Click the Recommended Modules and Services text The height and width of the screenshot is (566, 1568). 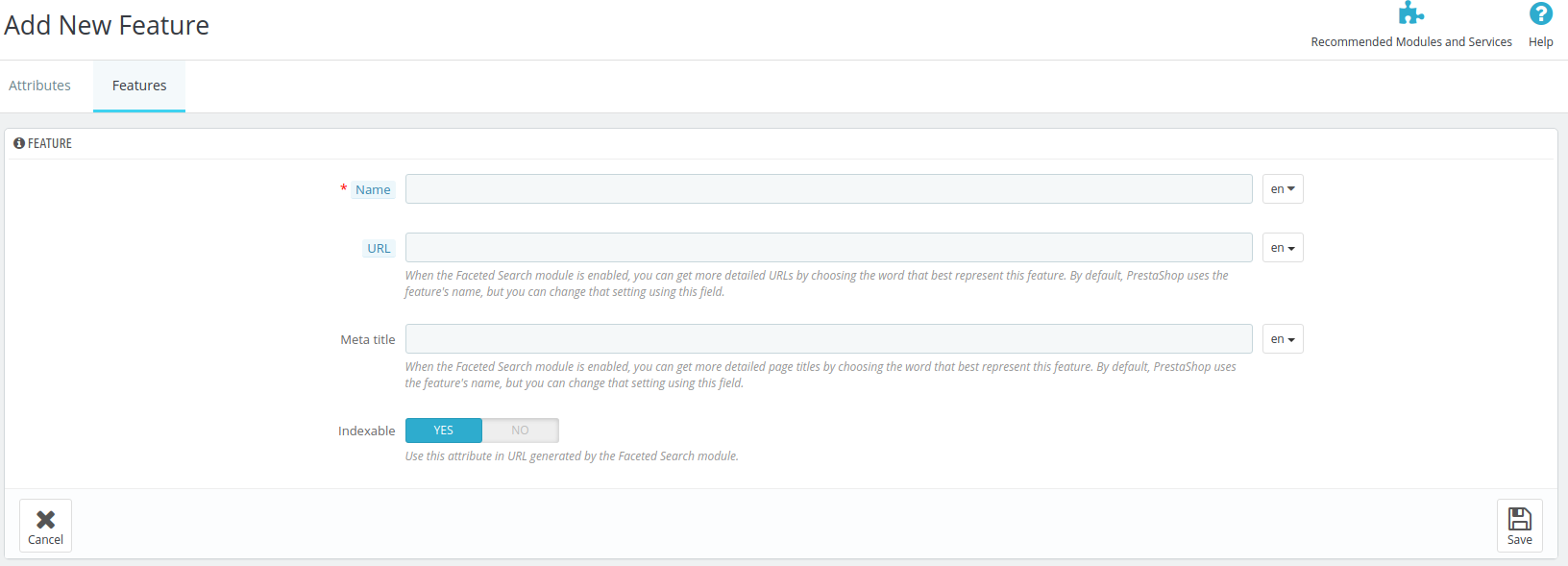click(x=1411, y=42)
